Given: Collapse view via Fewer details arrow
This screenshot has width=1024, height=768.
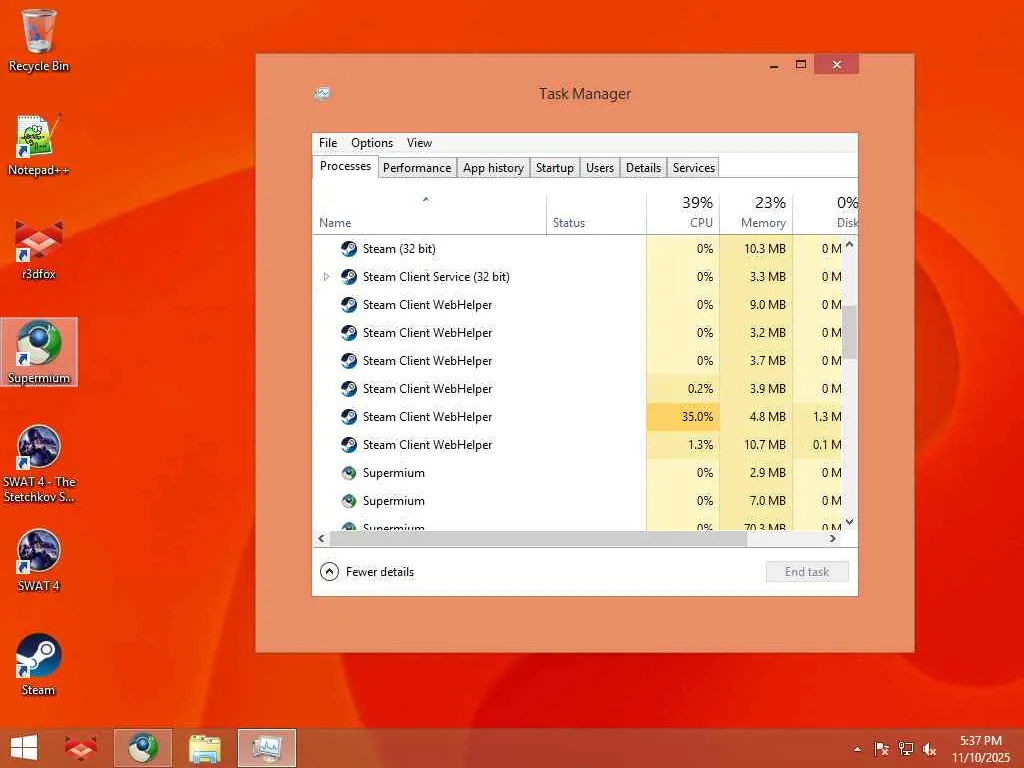Looking at the screenshot, I should coord(329,571).
